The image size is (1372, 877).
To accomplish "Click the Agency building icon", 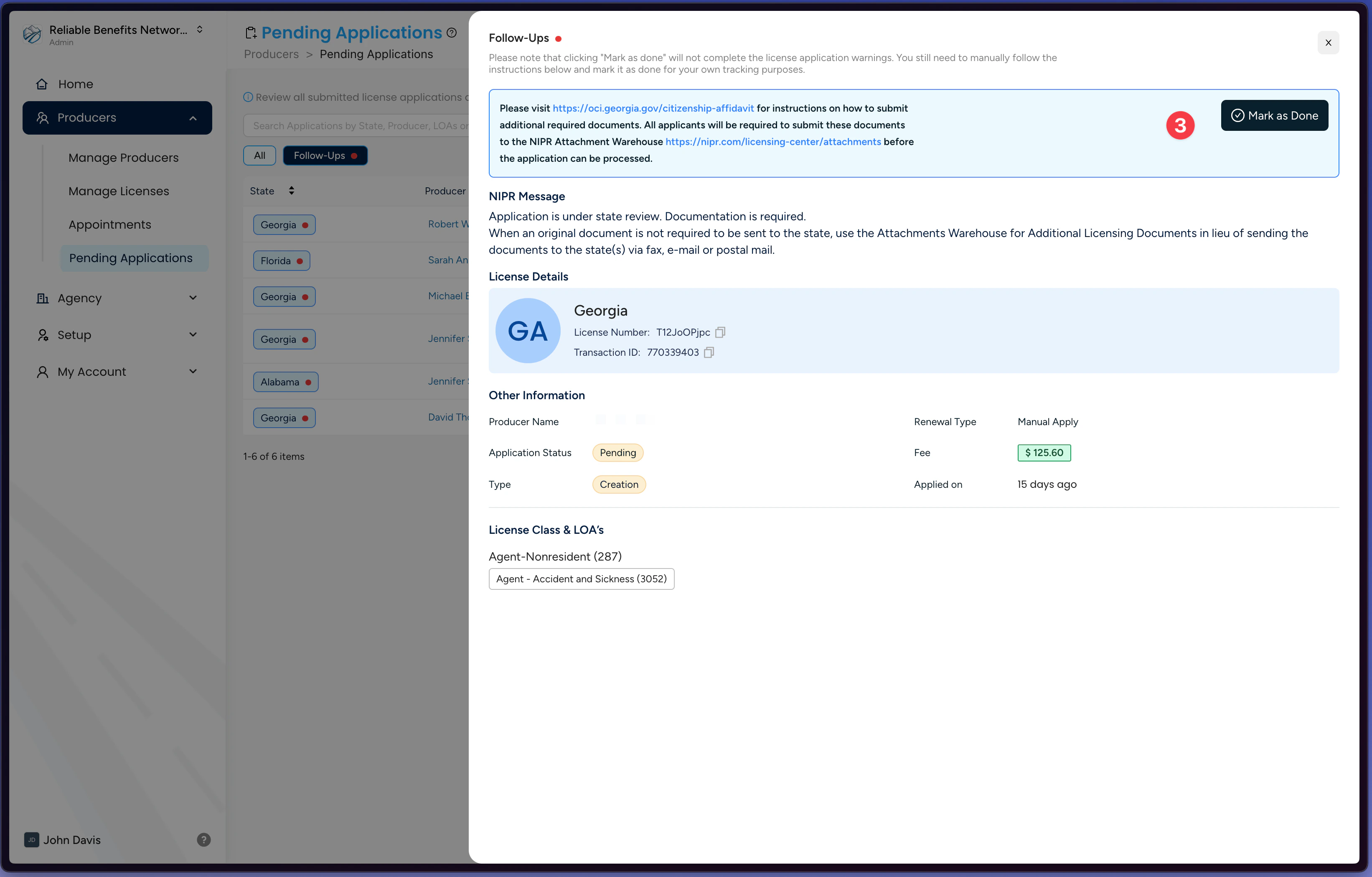I will point(43,298).
